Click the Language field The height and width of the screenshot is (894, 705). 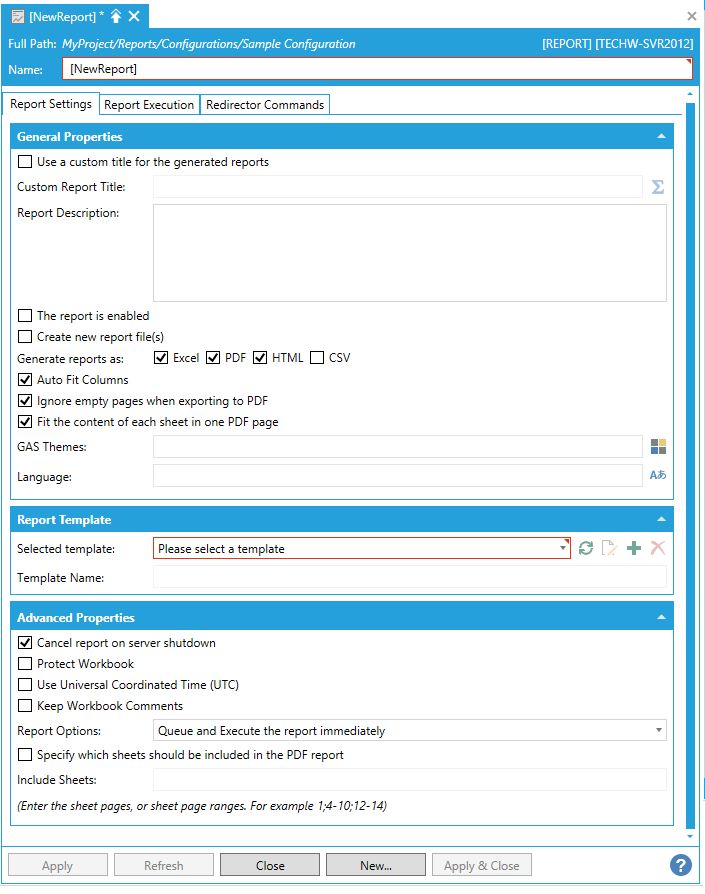tap(398, 476)
